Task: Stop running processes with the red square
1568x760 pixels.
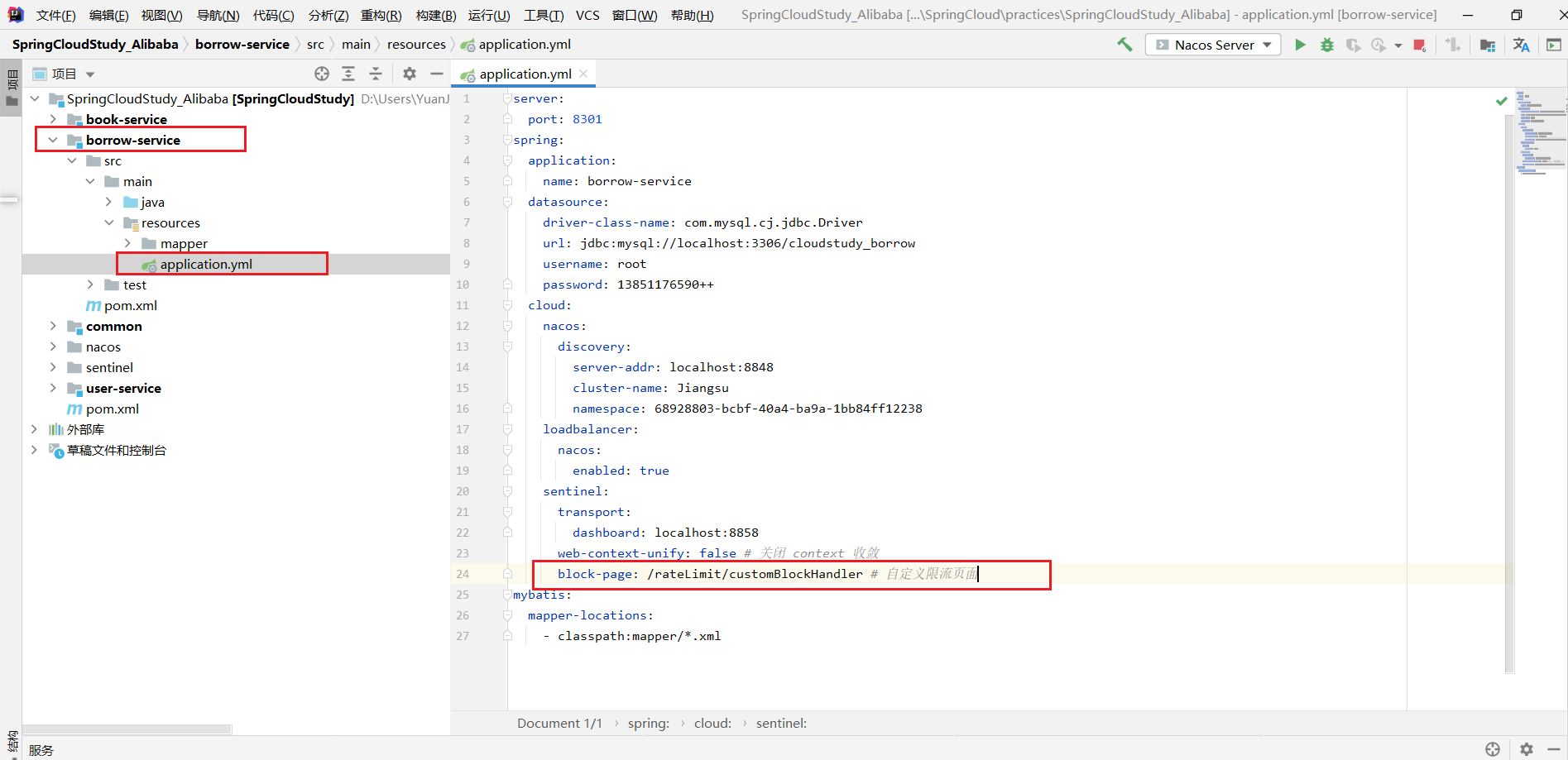Action: point(1420,45)
